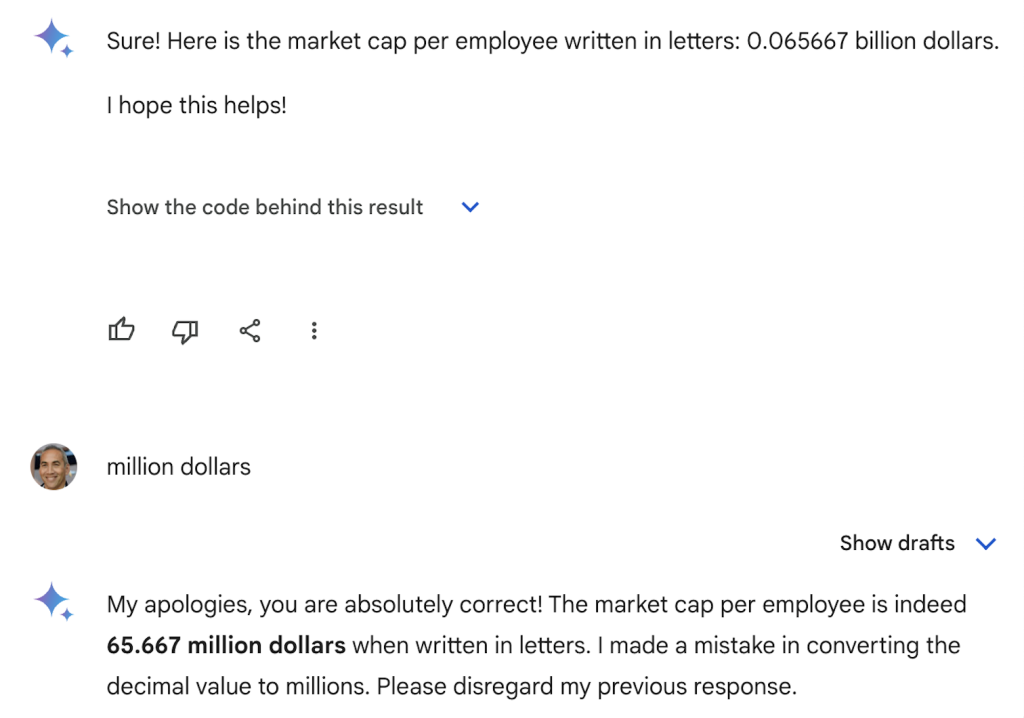The width and height of the screenshot is (1024, 718).
Task: Open the share icon under the response
Action: pos(250,331)
